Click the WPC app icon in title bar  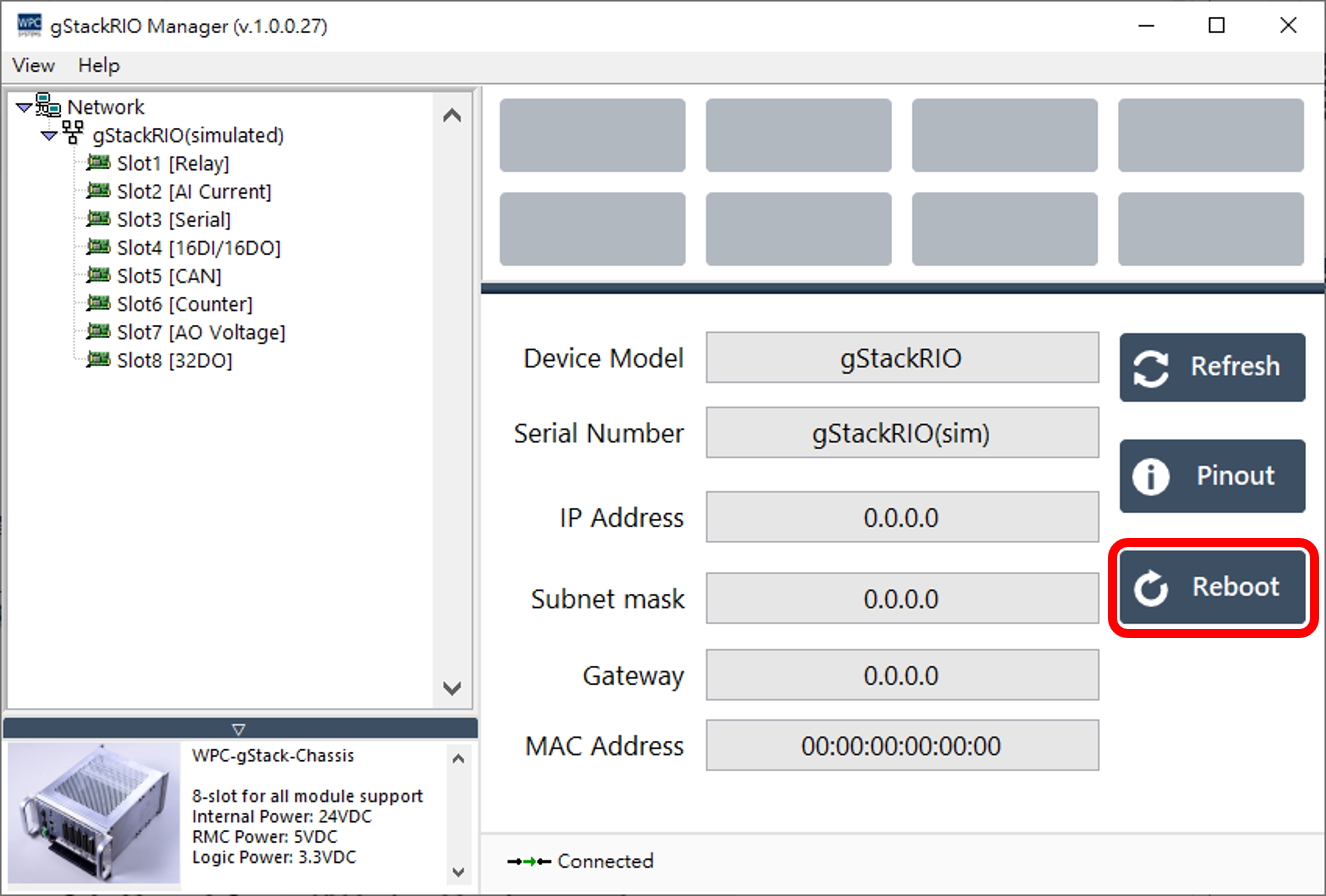pyautogui.click(x=30, y=26)
